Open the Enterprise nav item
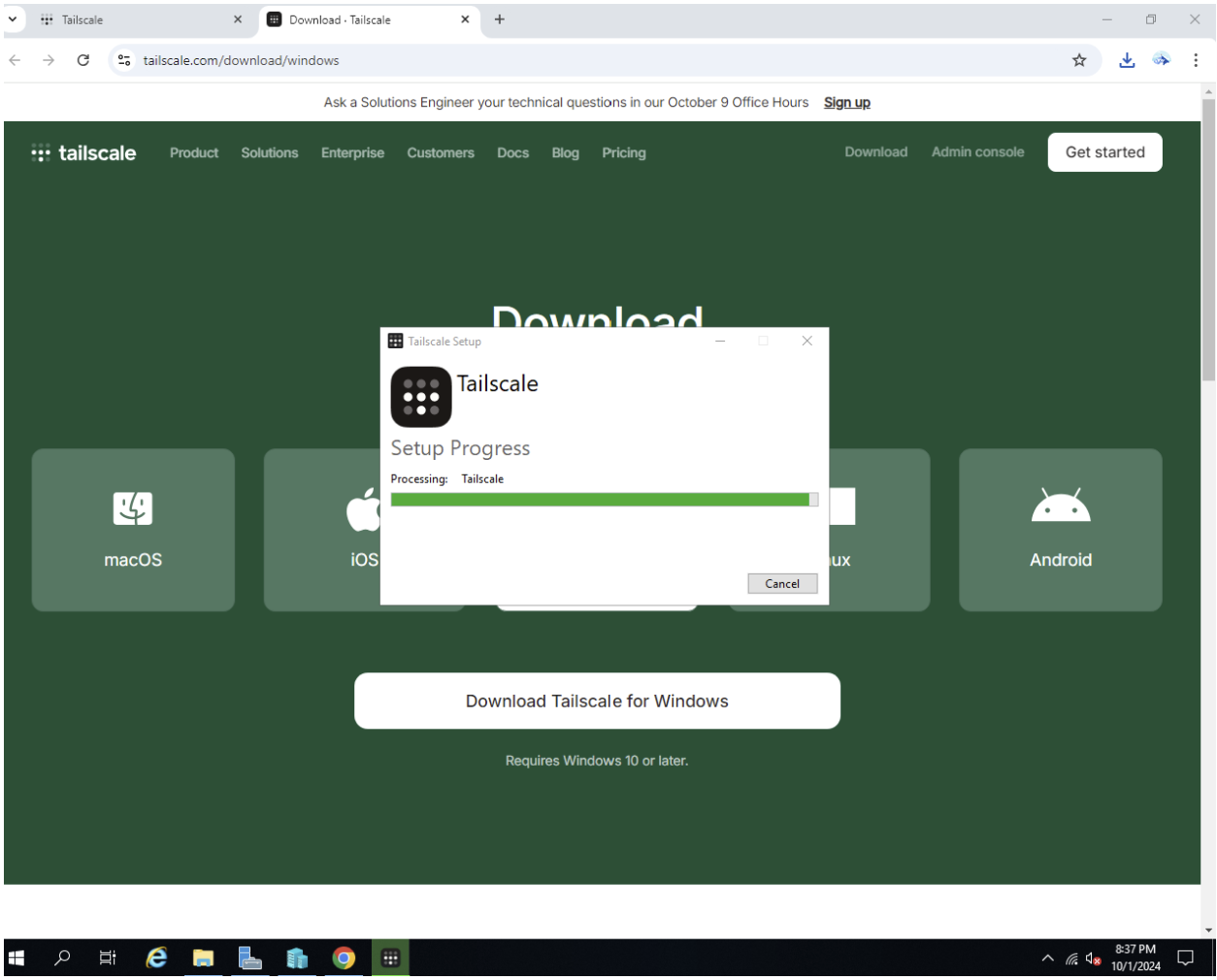This screenshot has width=1217, height=980. coord(352,152)
